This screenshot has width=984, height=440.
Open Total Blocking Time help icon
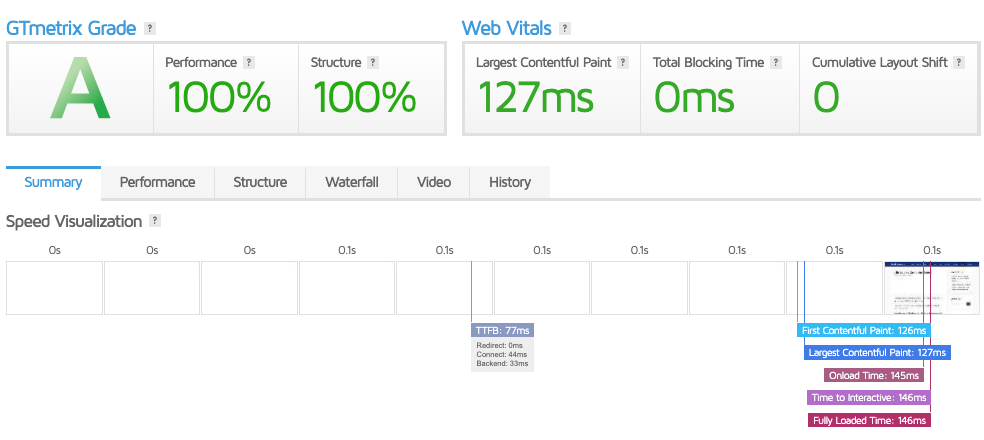(776, 62)
